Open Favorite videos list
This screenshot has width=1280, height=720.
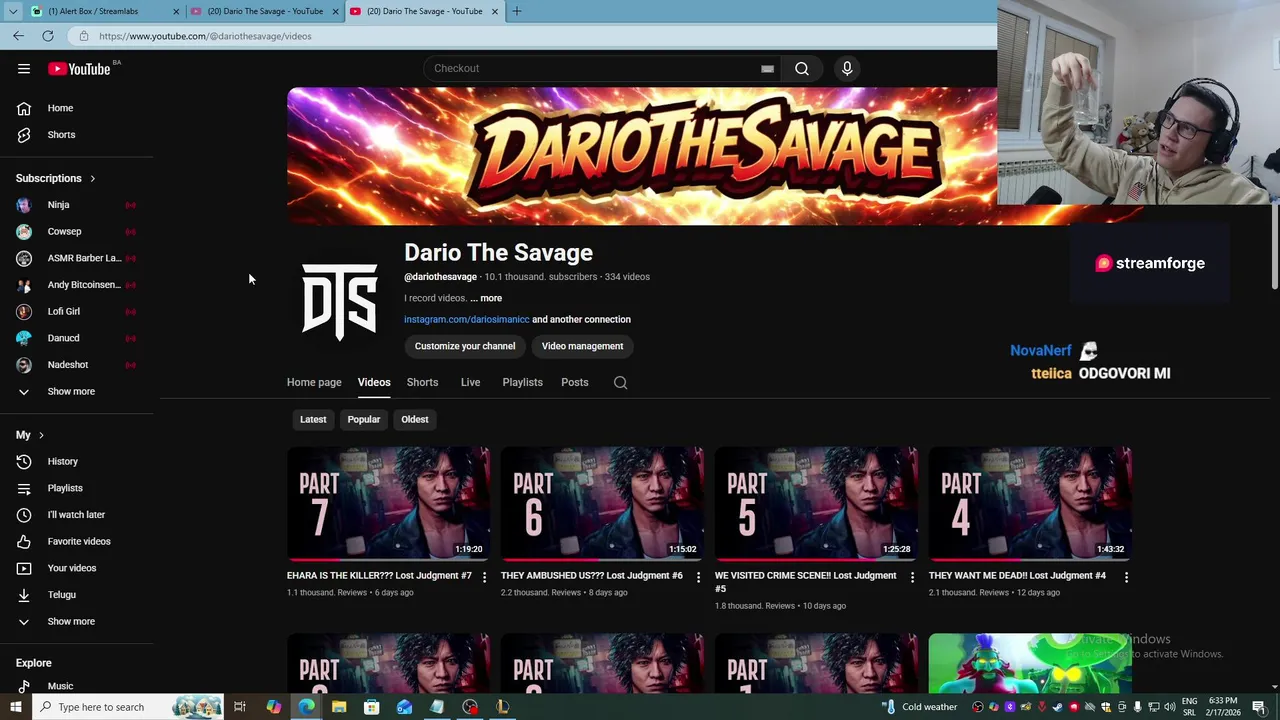[x=77, y=542]
